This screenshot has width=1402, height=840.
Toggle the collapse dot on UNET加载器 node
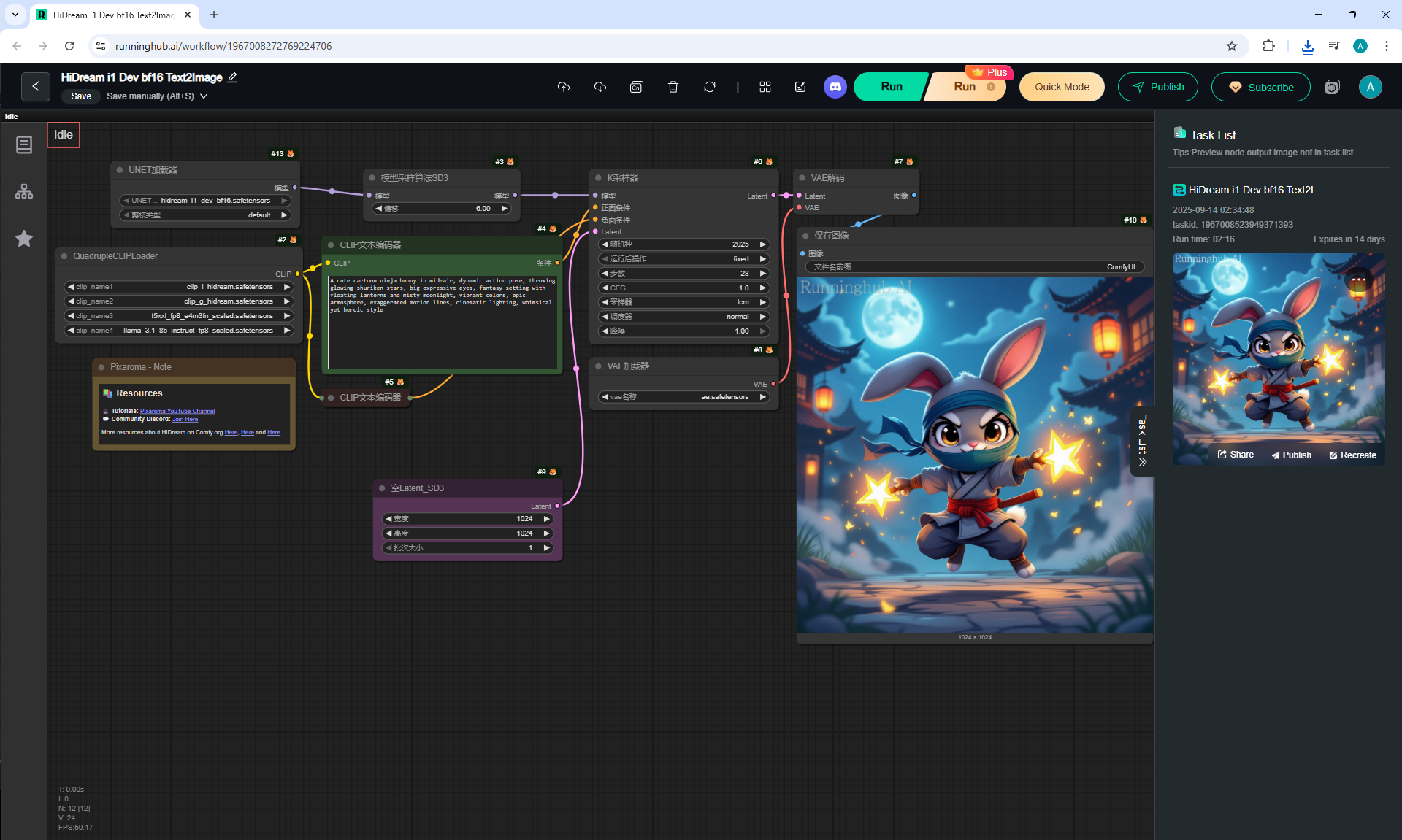[120, 170]
